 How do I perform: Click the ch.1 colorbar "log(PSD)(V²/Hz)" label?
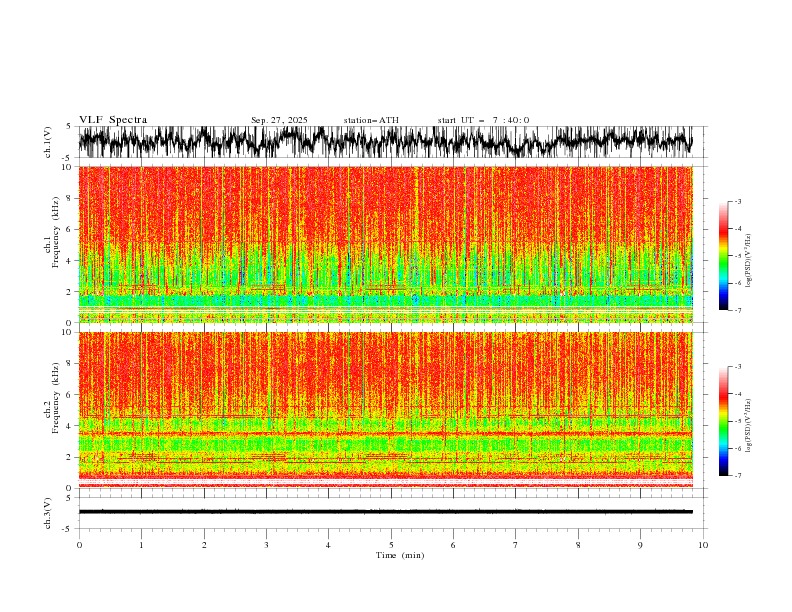(748, 261)
